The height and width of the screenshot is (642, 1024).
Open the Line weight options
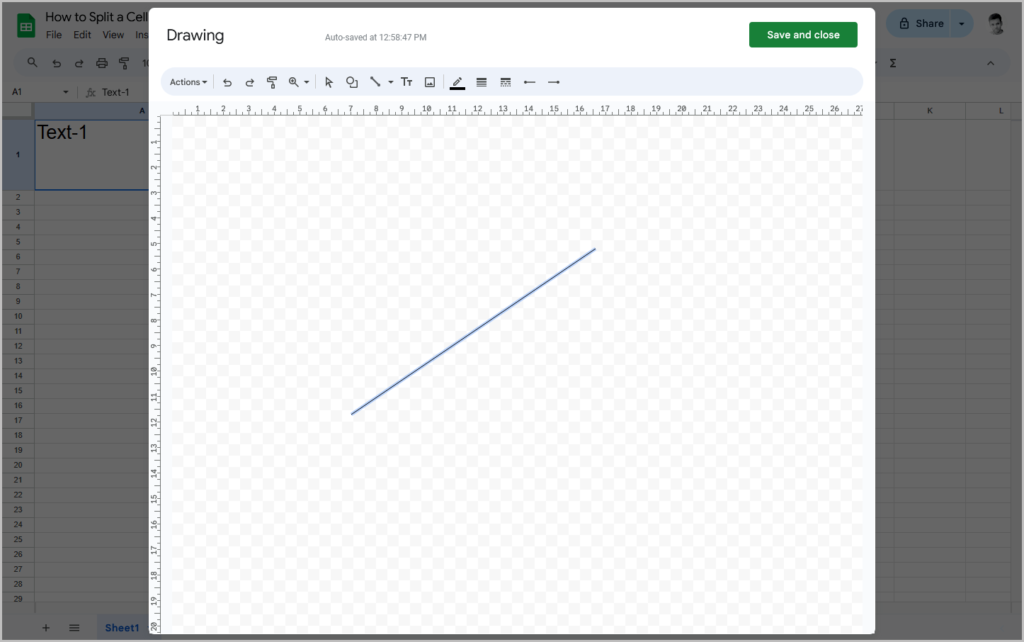[481, 82]
